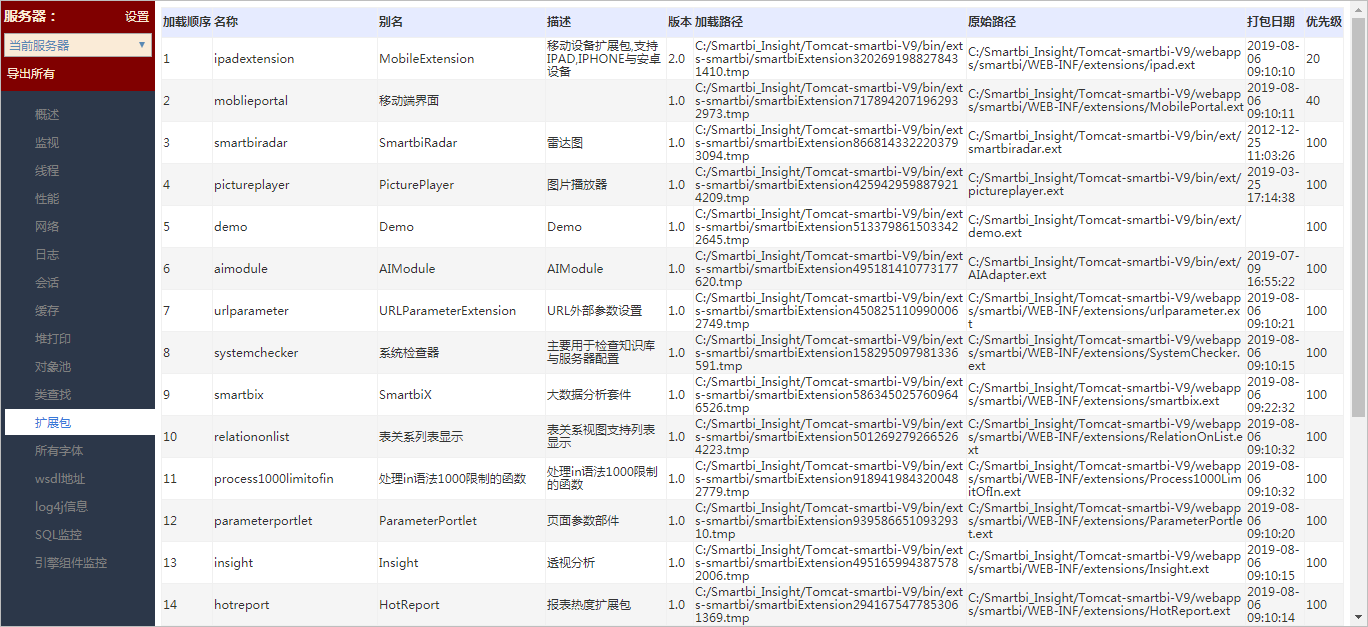
Task: Click the 版本 column header
Action: (680, 22)
